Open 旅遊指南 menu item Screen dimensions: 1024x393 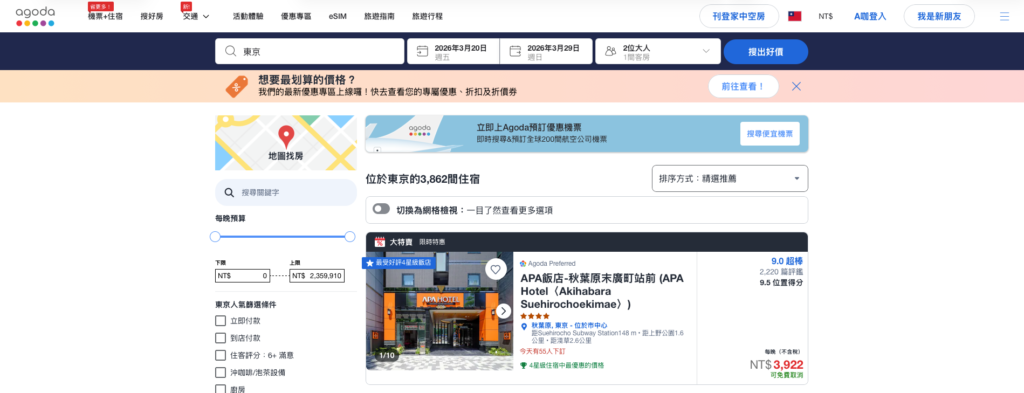(379, 16)
